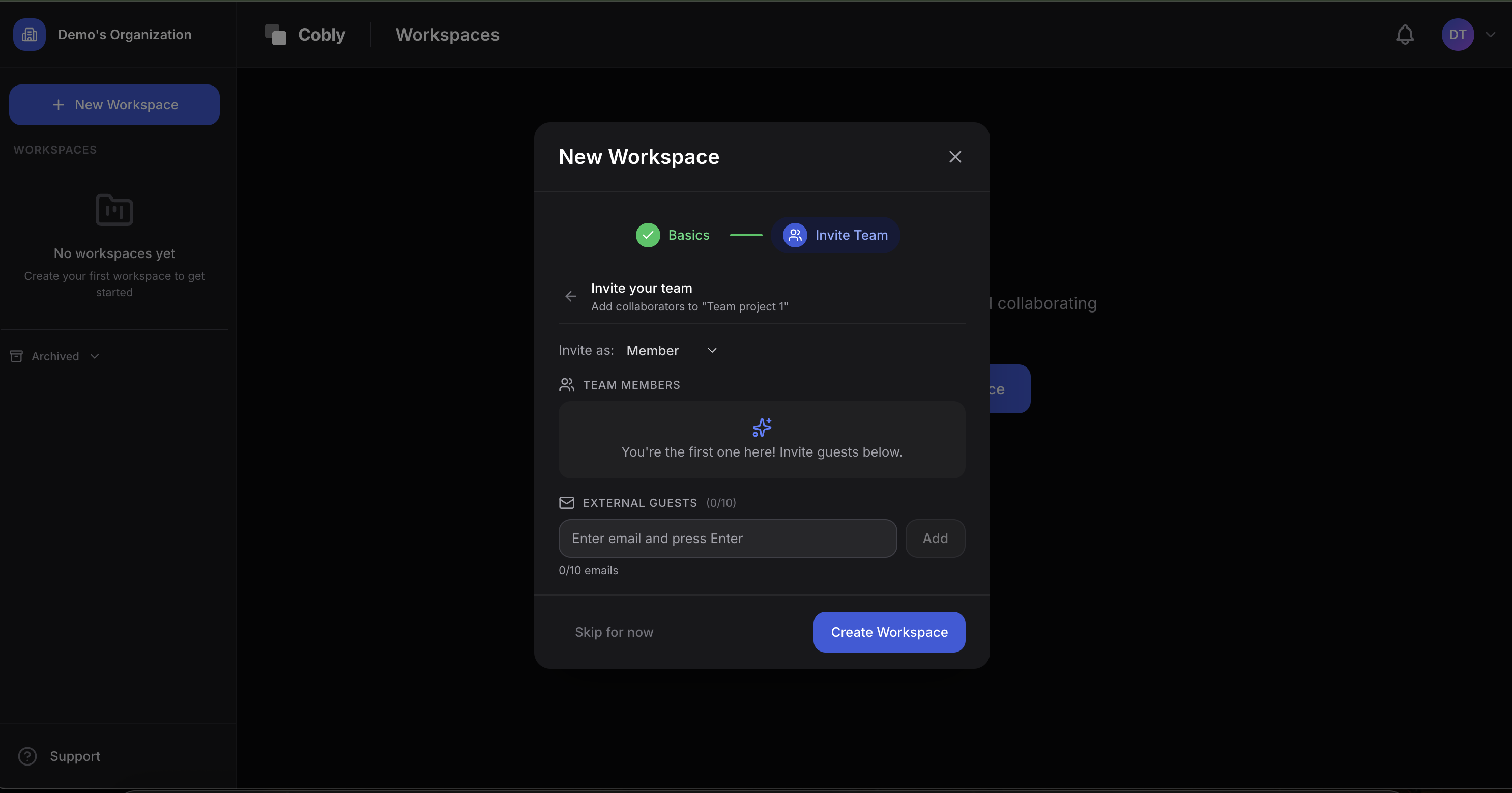The height and width of the screenshot is (793, 1512).
Task: Open Support help icon
Action: [27, 756]
